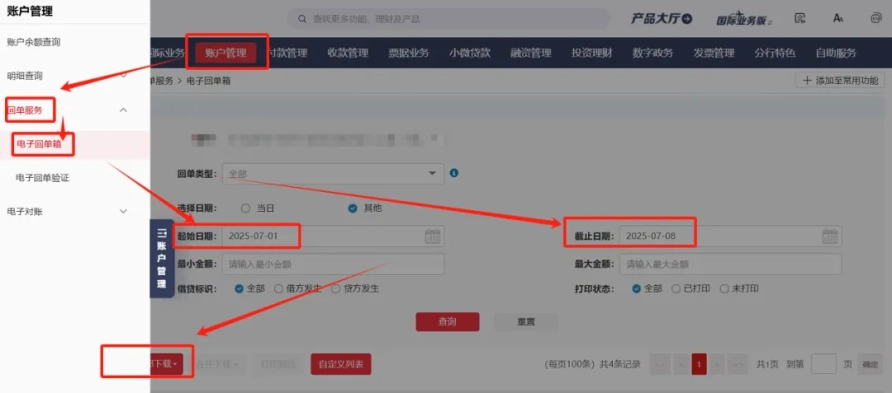
Task: Select 借方发生 radio option
Action: (279, 289)
